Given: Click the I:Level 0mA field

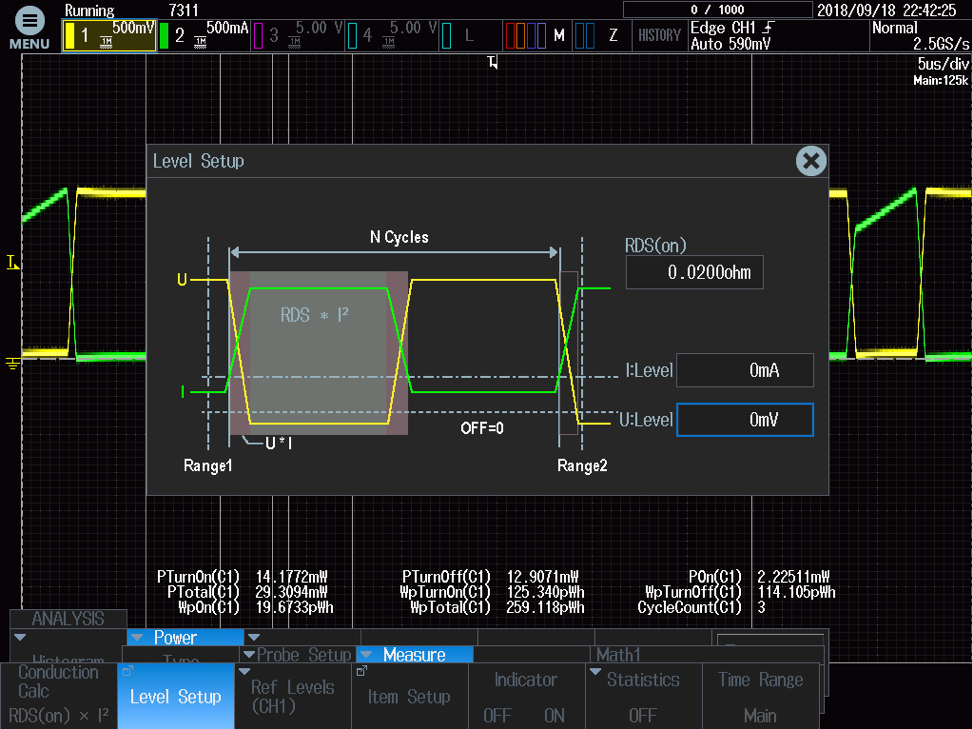Looking at the screenshot, I should [744, 370].
